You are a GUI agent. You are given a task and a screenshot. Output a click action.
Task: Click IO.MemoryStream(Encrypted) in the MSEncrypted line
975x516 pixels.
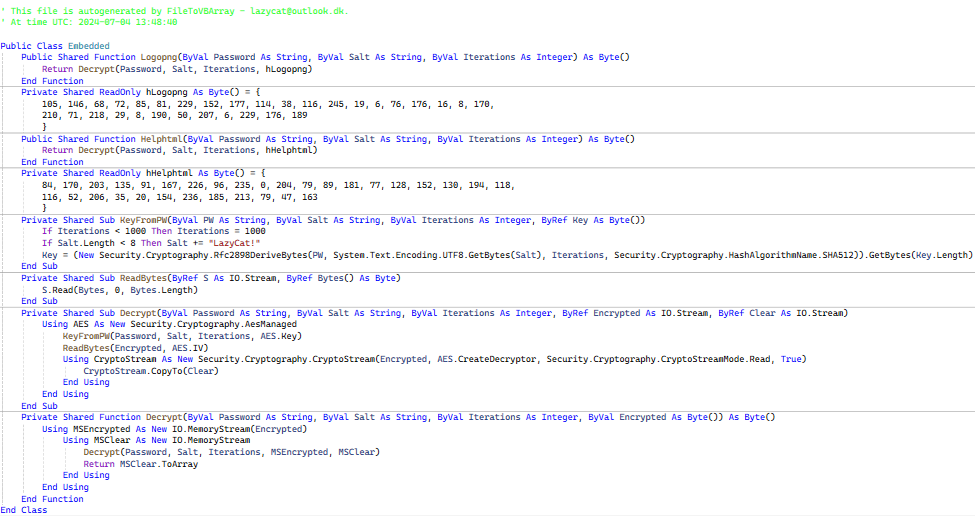(239, 429)
